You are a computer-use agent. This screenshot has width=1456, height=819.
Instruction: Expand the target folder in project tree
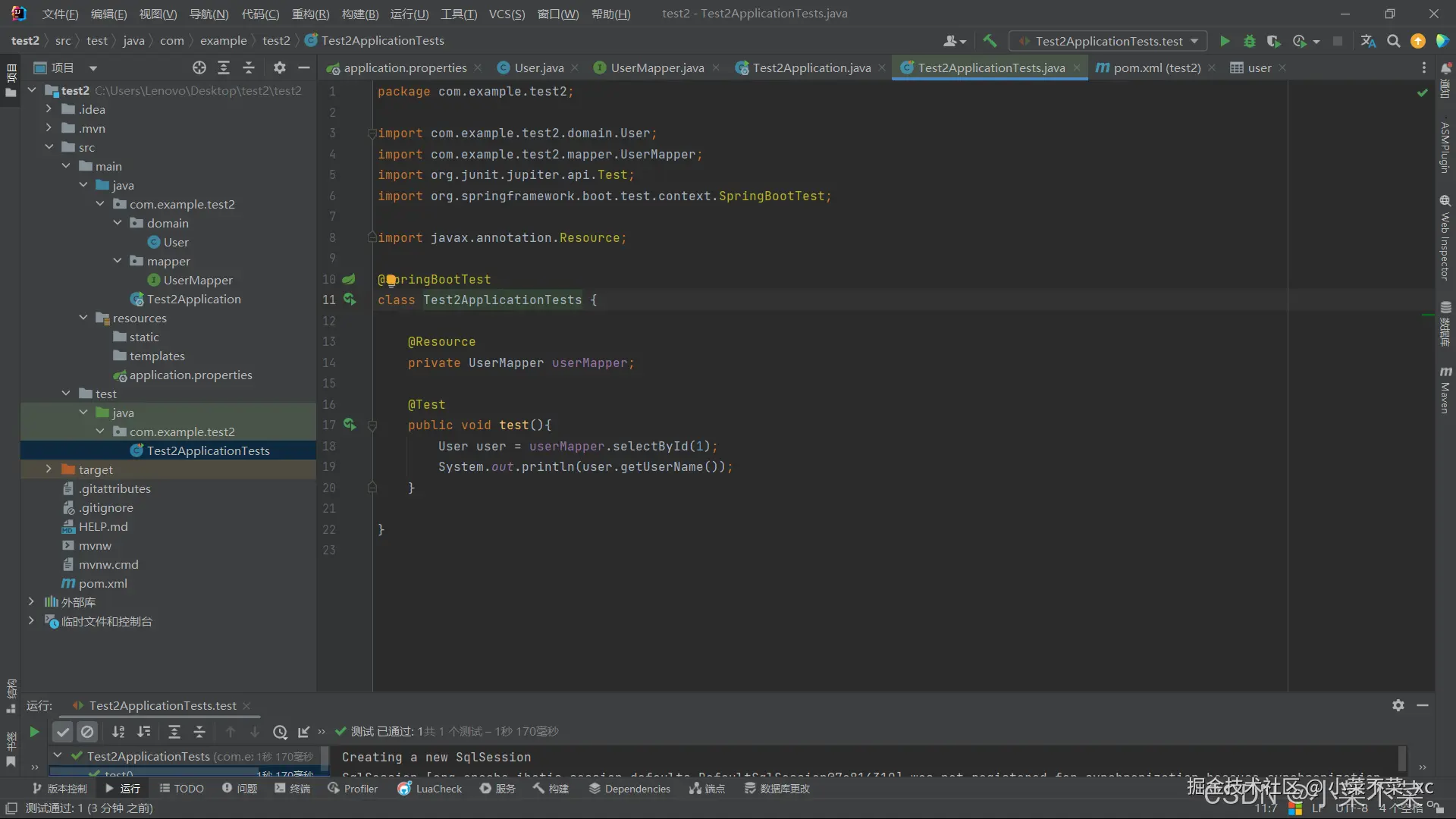[x=49, y=469]
